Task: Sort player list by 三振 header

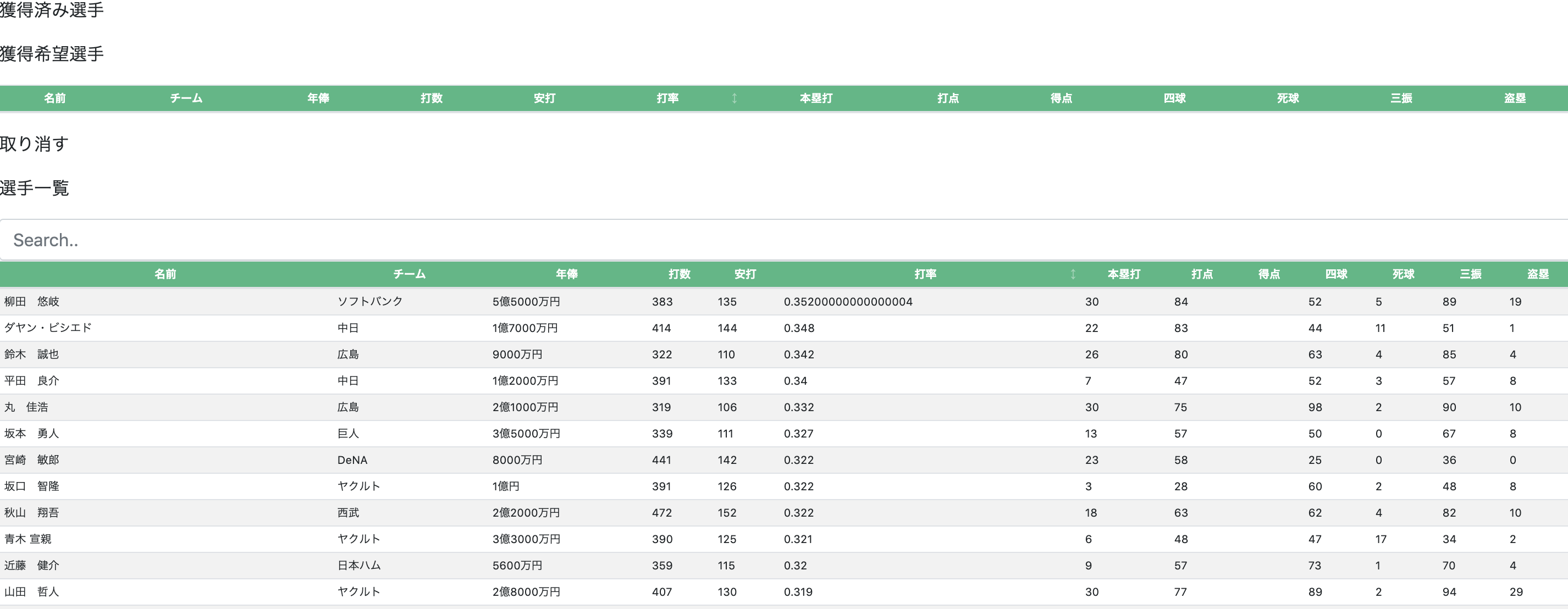Action: click(1471, 274)
